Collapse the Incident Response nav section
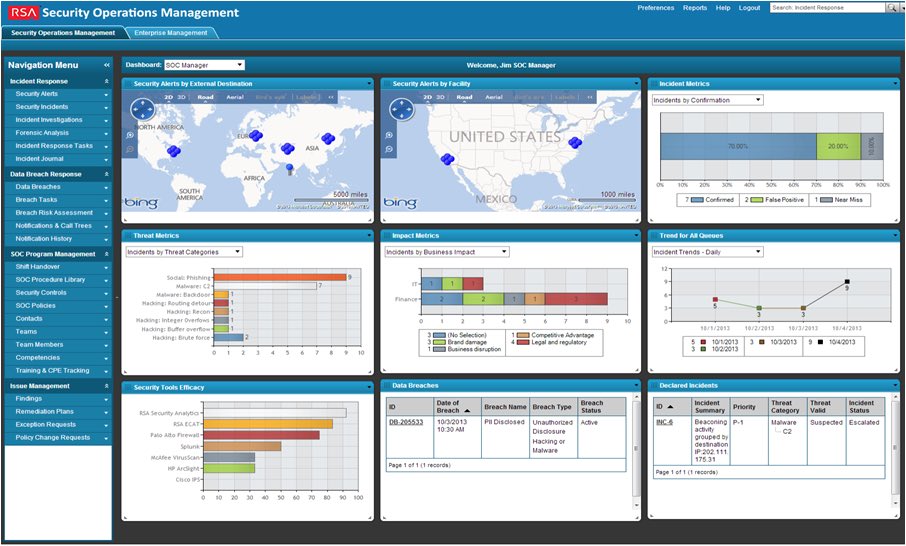The image size is (906, 546). (106, 81)
